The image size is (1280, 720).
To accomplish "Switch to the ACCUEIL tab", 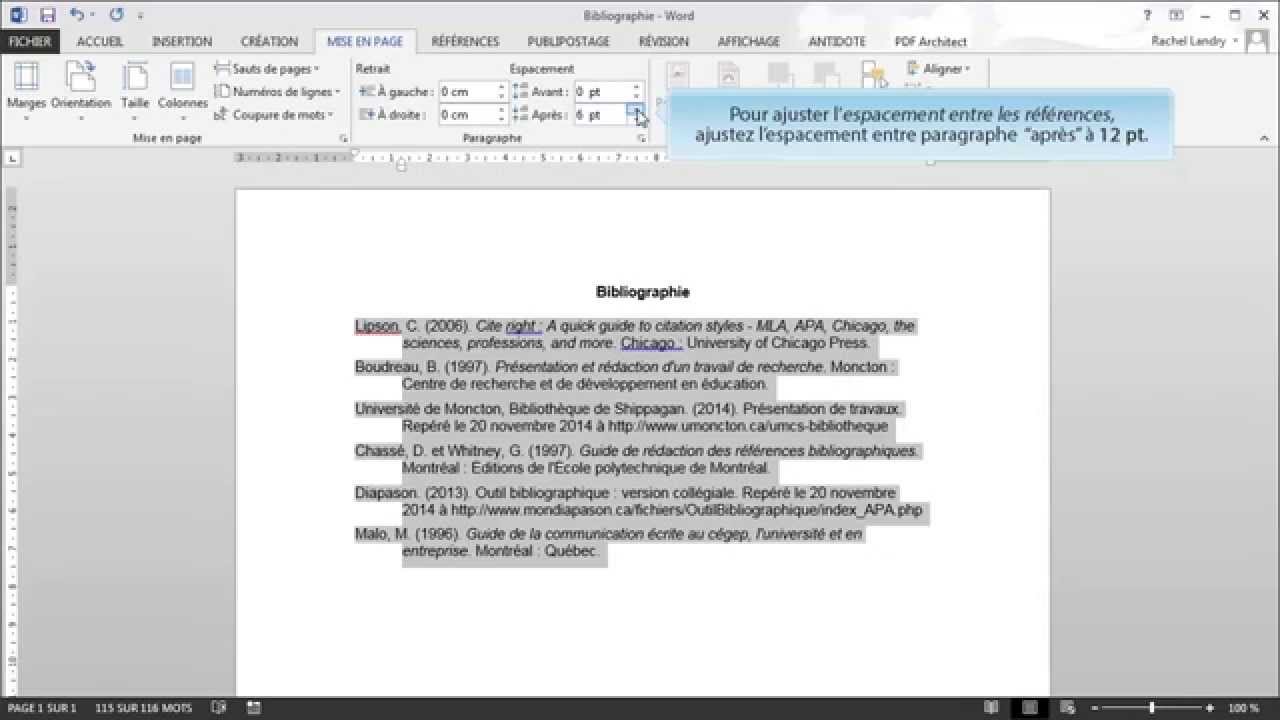I will click(100, 41).
